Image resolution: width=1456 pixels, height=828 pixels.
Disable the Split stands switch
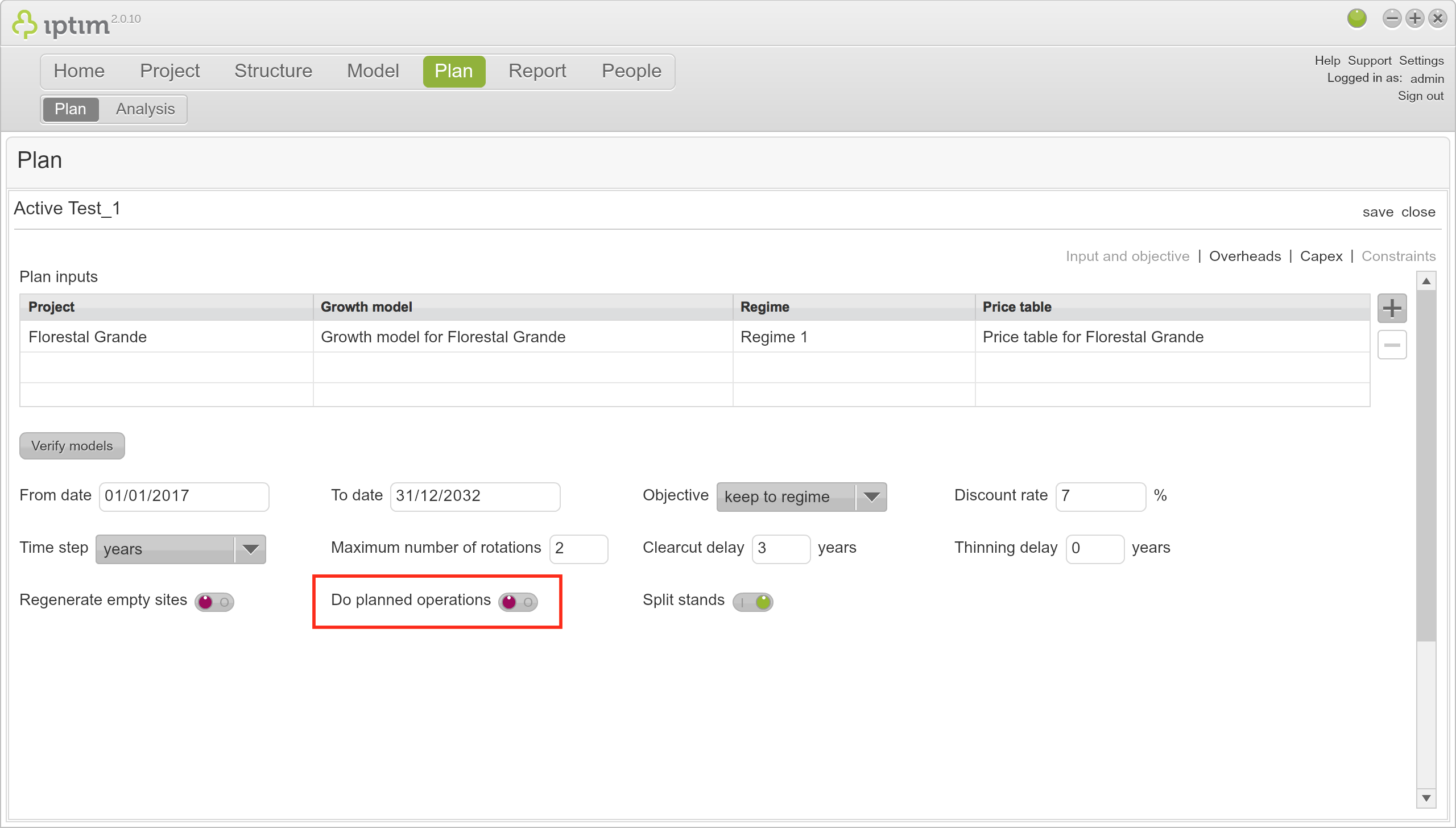coord(752,602)
